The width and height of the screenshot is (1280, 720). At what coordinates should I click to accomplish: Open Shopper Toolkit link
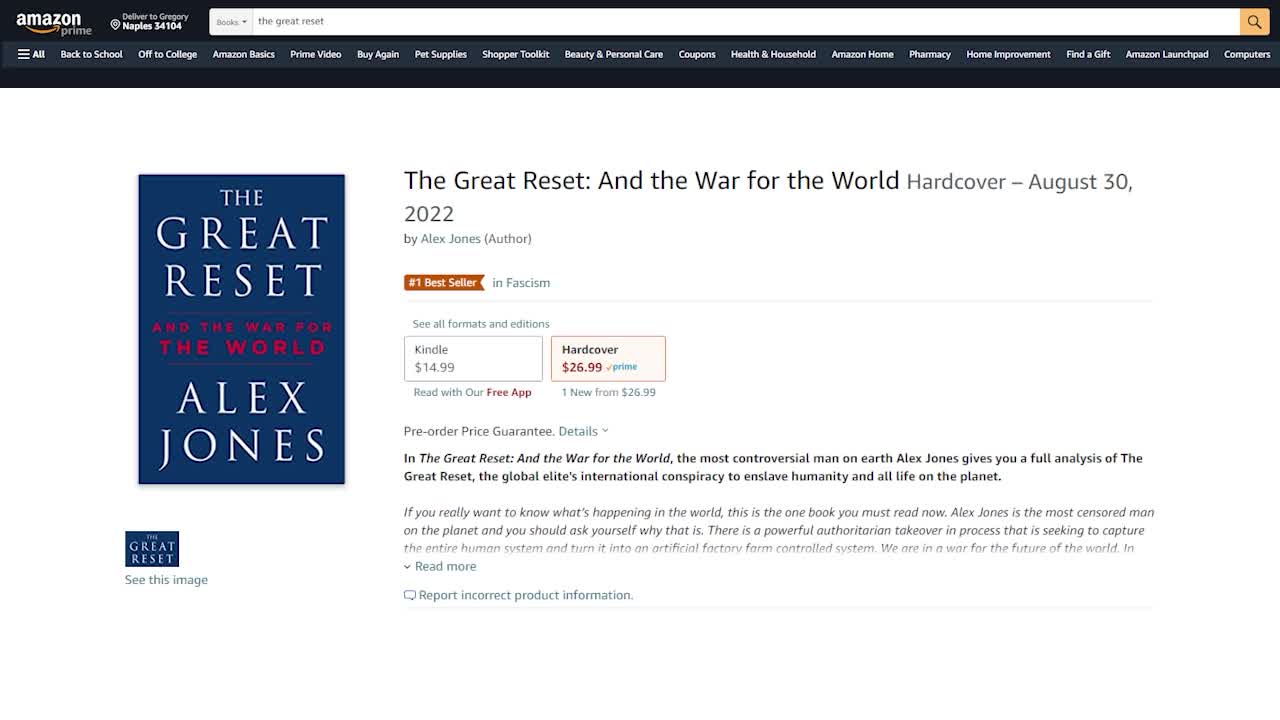(x=515, y=54)
